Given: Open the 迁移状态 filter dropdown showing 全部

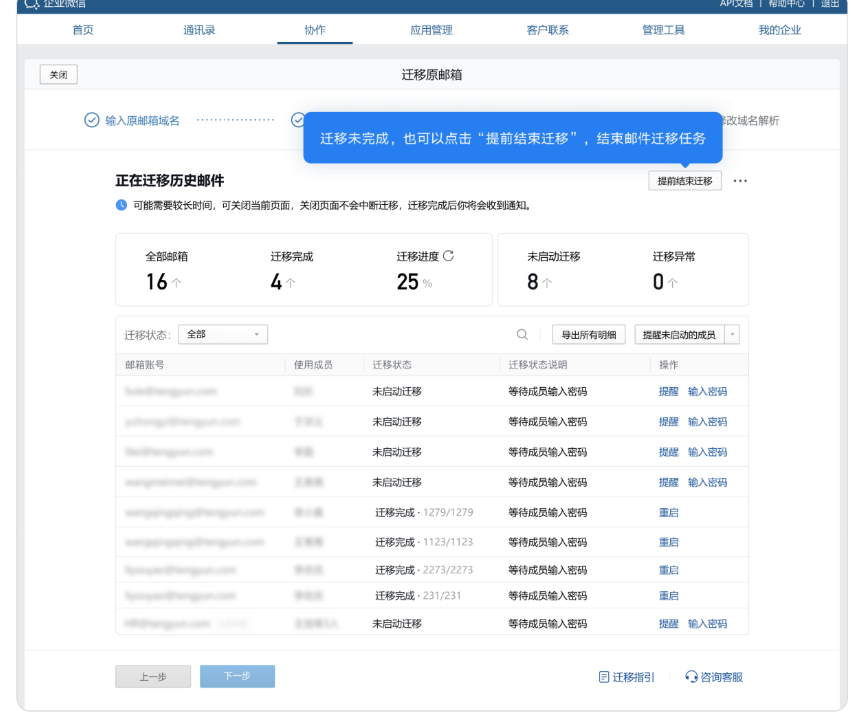Looking at the screenshot, I should 222,334.
